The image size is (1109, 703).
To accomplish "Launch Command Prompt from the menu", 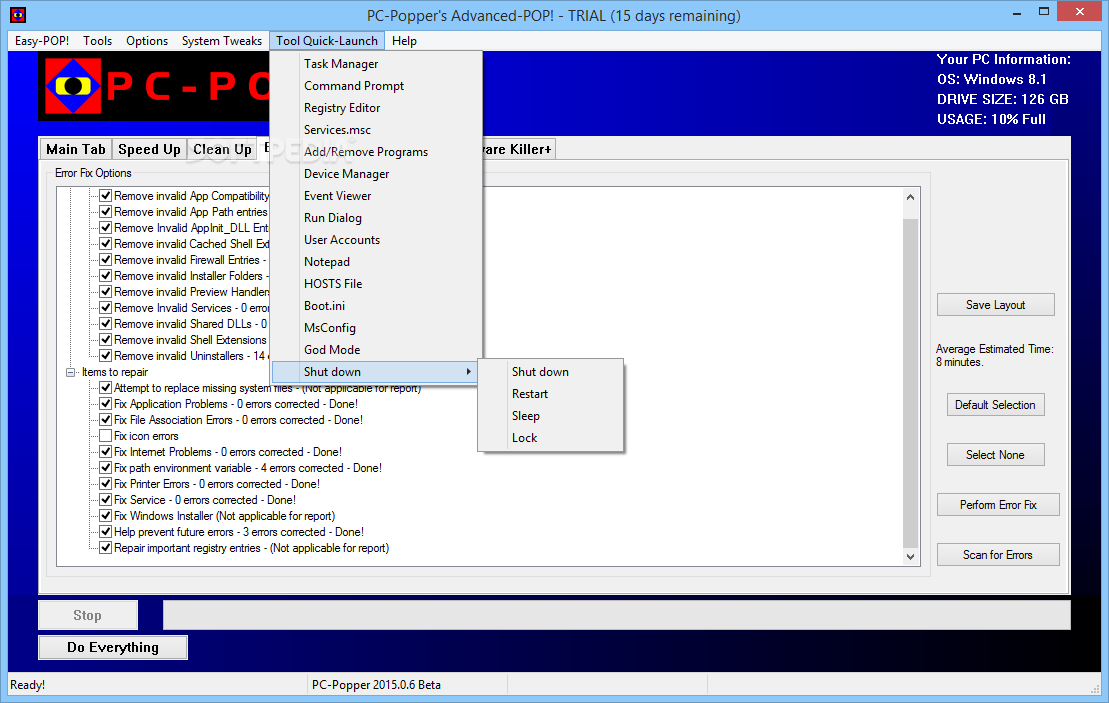I will (376, 86).
